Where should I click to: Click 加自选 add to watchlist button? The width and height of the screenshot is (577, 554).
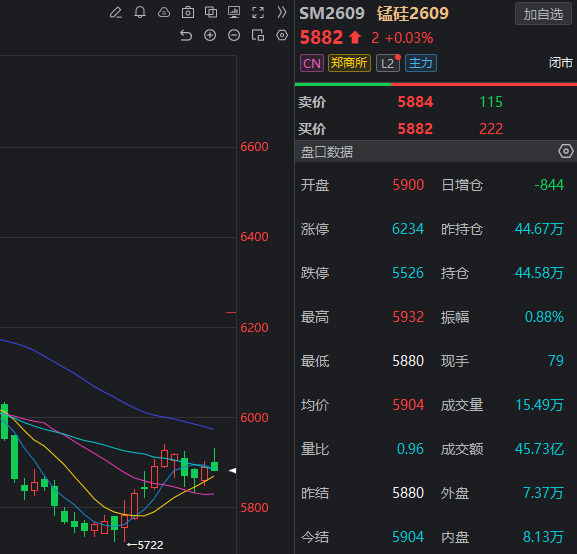click(x=543, y=14)
